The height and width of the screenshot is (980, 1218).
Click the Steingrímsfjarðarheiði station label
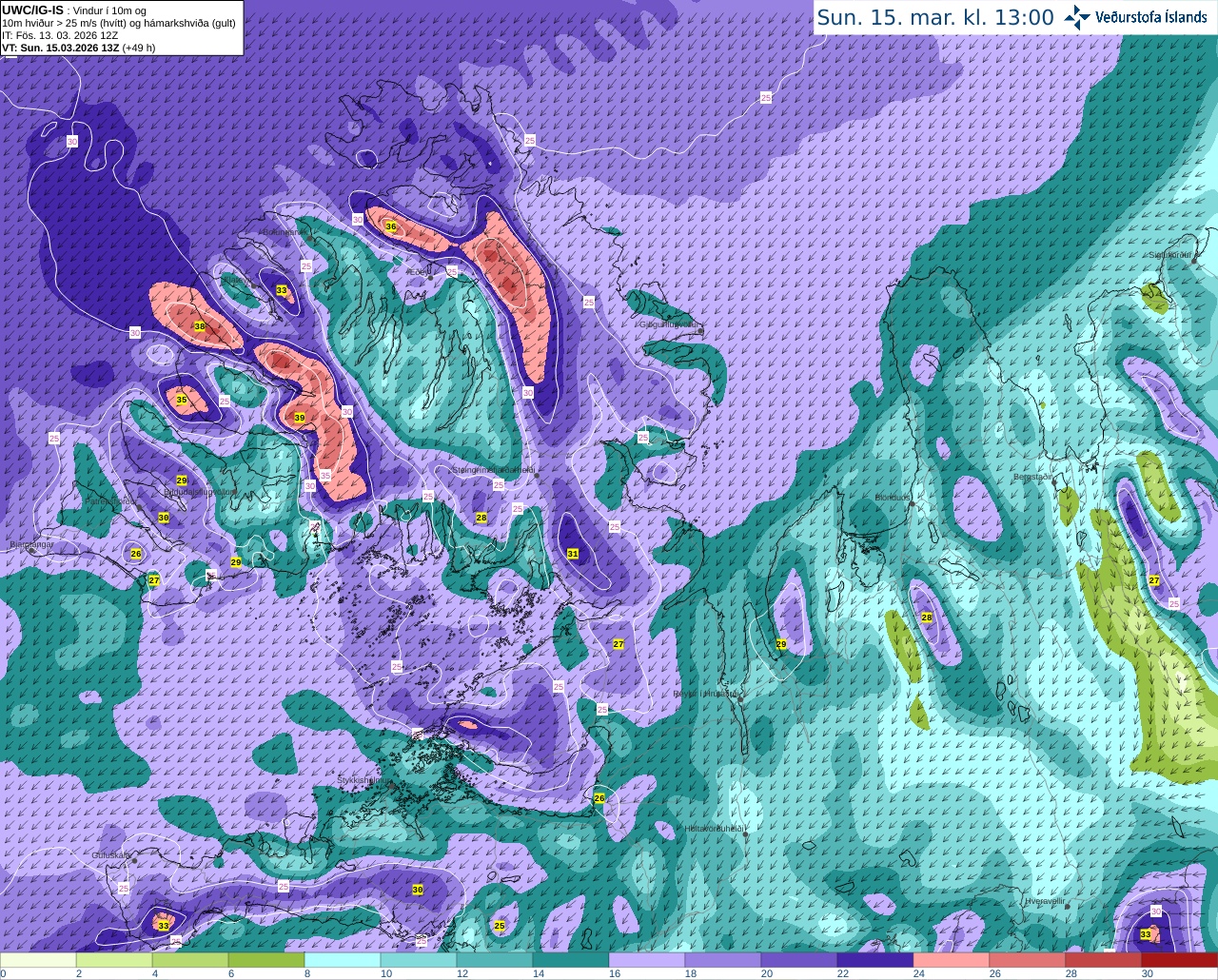pyautogui.click(x=493, y=470)
